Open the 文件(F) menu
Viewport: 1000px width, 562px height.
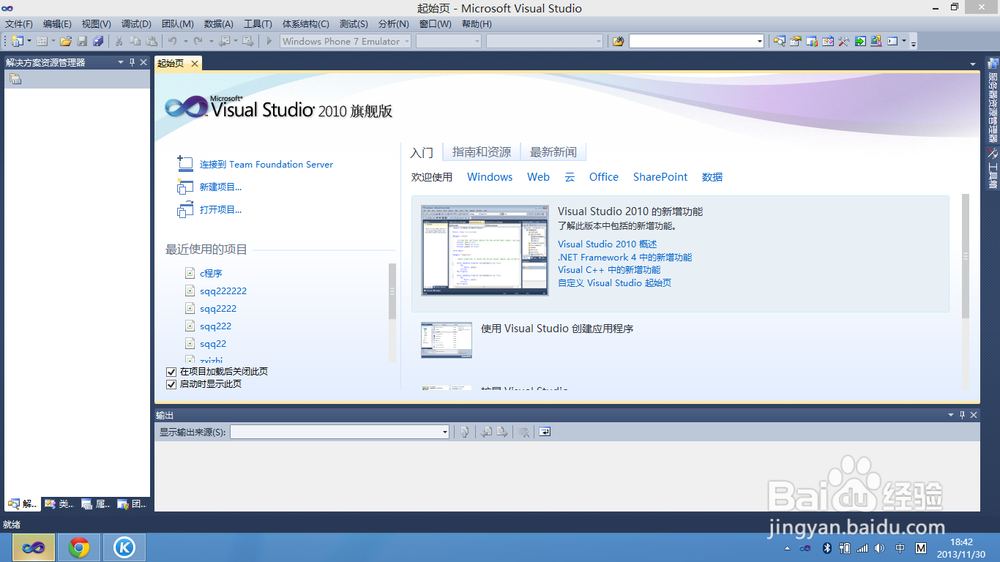coord(18,24)
